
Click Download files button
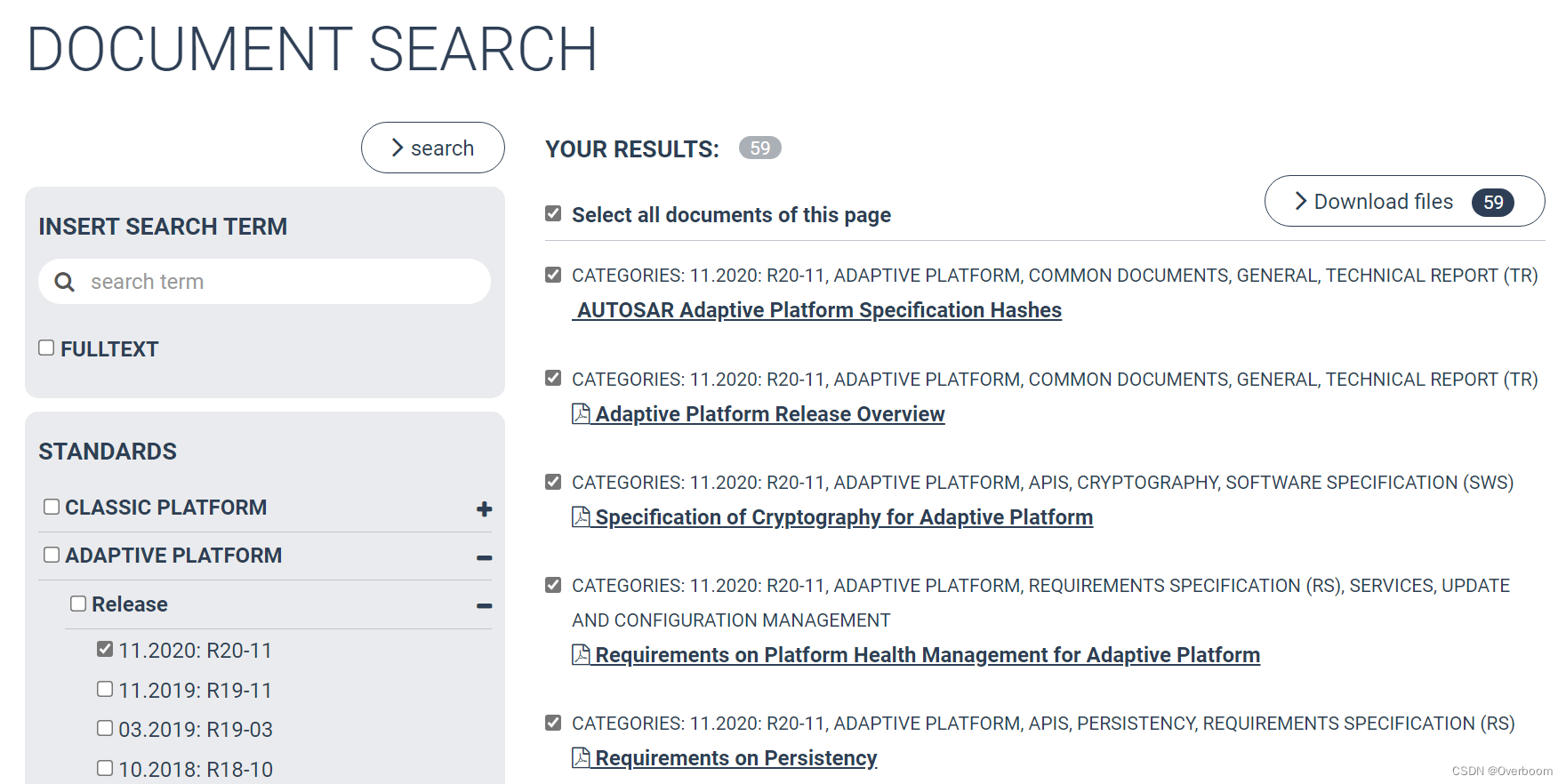1404,201
